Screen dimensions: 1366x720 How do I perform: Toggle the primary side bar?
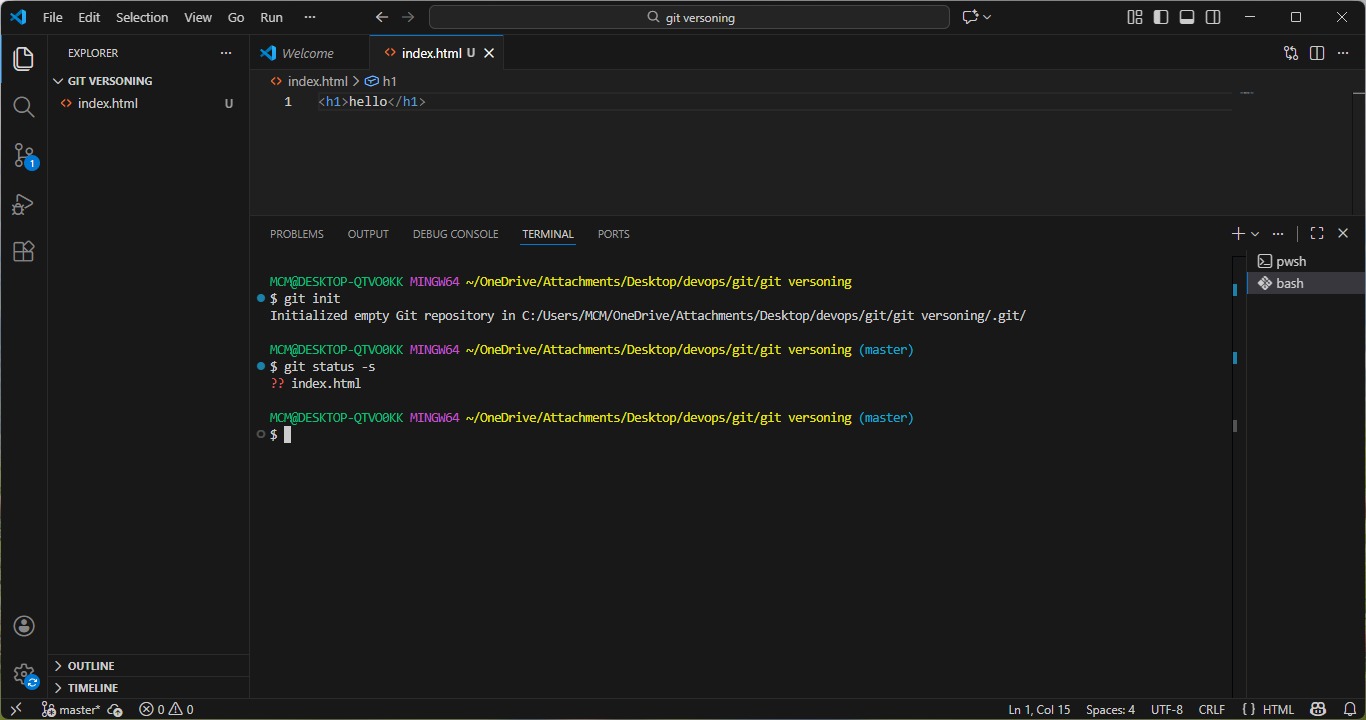point(1161,17)
